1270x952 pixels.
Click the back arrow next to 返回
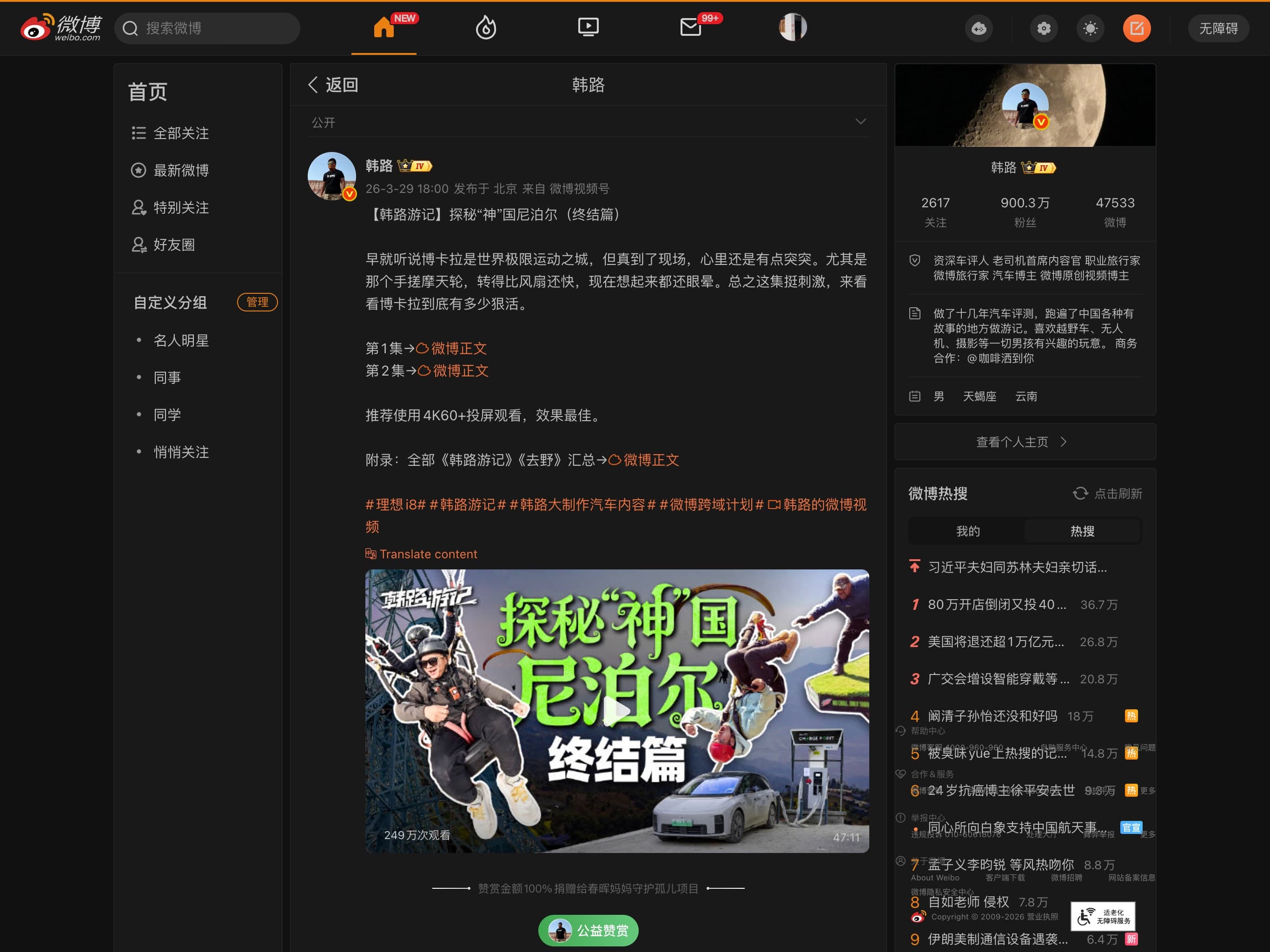[x=313, y=85]
